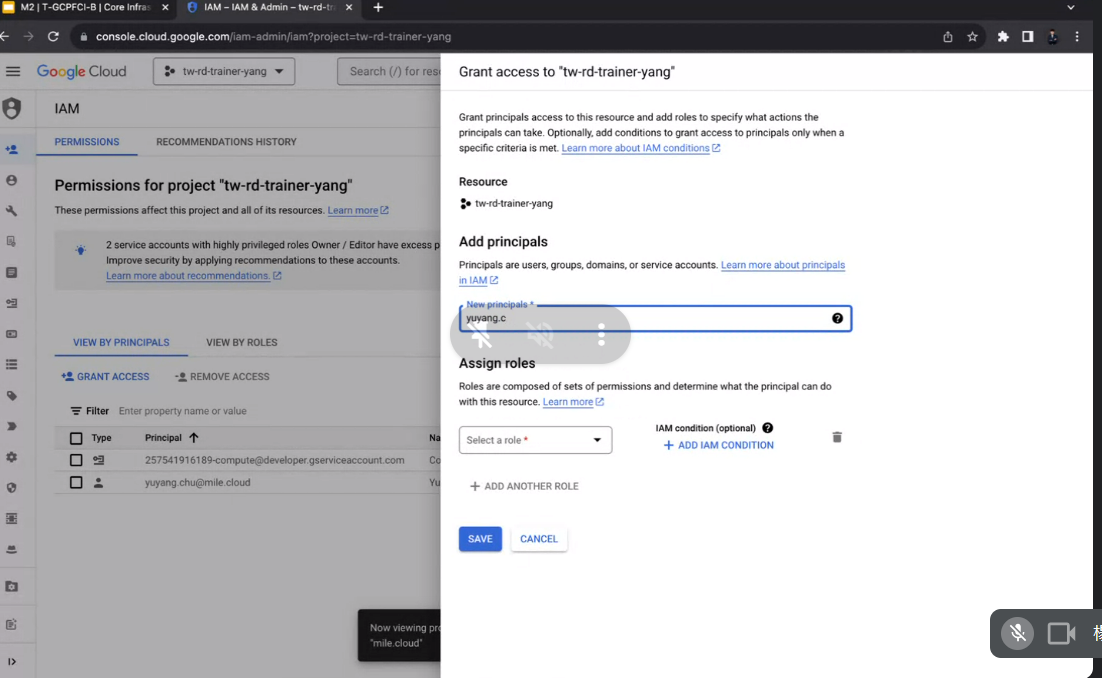Image resolution: width=1102 pixels, height=678 pixels.
Task: Tick checkbox for yuyang.chu@mile.cloud row
Action: click(76, 482)
